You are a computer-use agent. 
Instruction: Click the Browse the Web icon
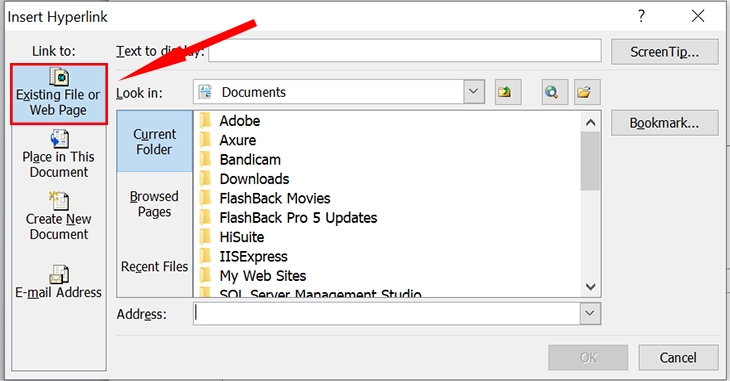point(554,92)
